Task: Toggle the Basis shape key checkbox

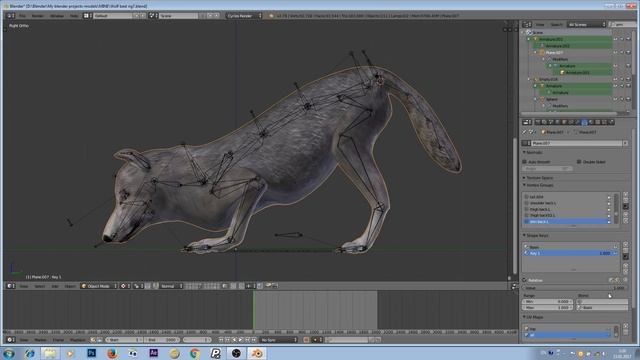Action: point(615,247)
